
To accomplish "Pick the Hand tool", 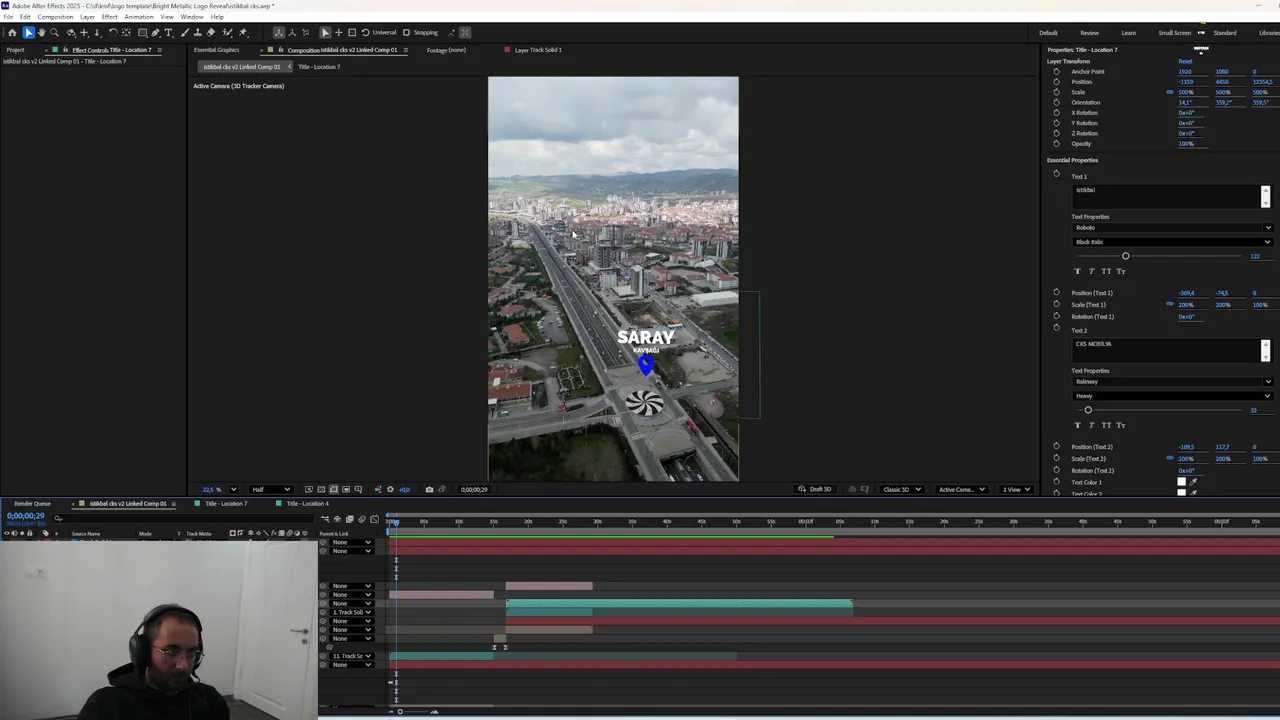I will pyautogui.click(x=41, y=33).
